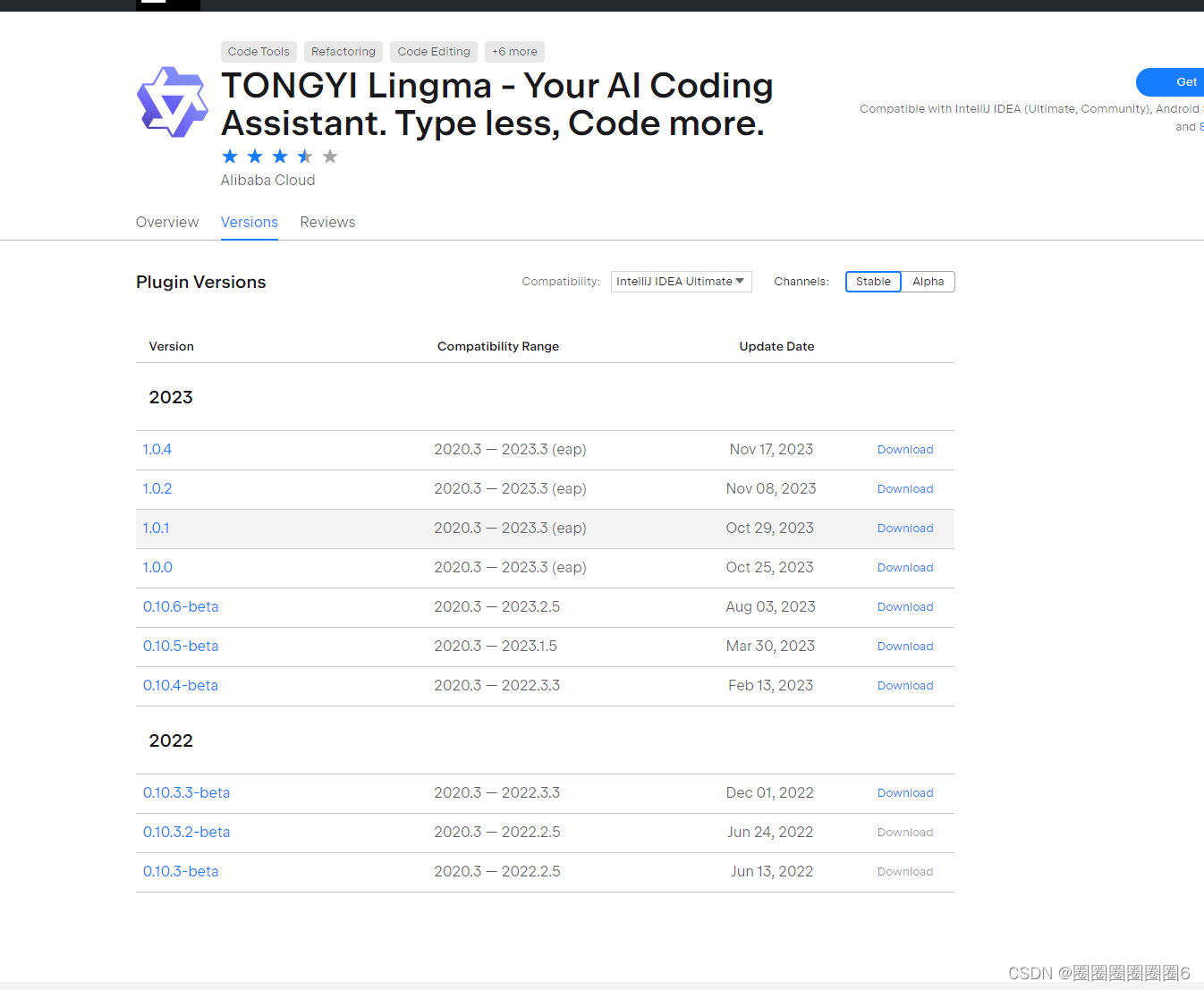Download version 1.0.2
1204x990 pixels.
(x=905, y=489)
